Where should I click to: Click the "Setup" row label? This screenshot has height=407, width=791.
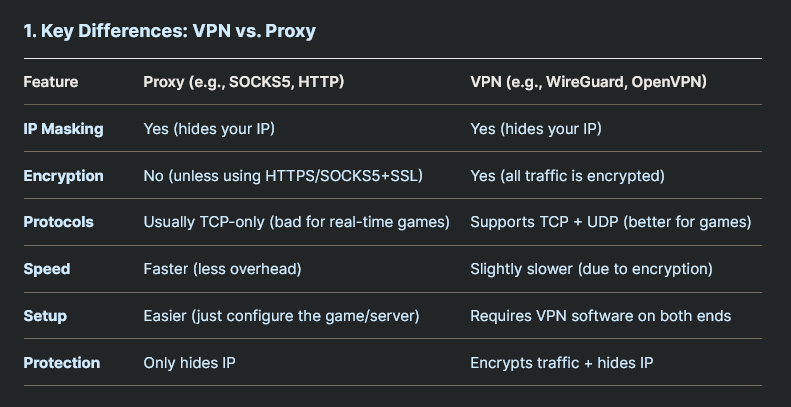[45, 316]
